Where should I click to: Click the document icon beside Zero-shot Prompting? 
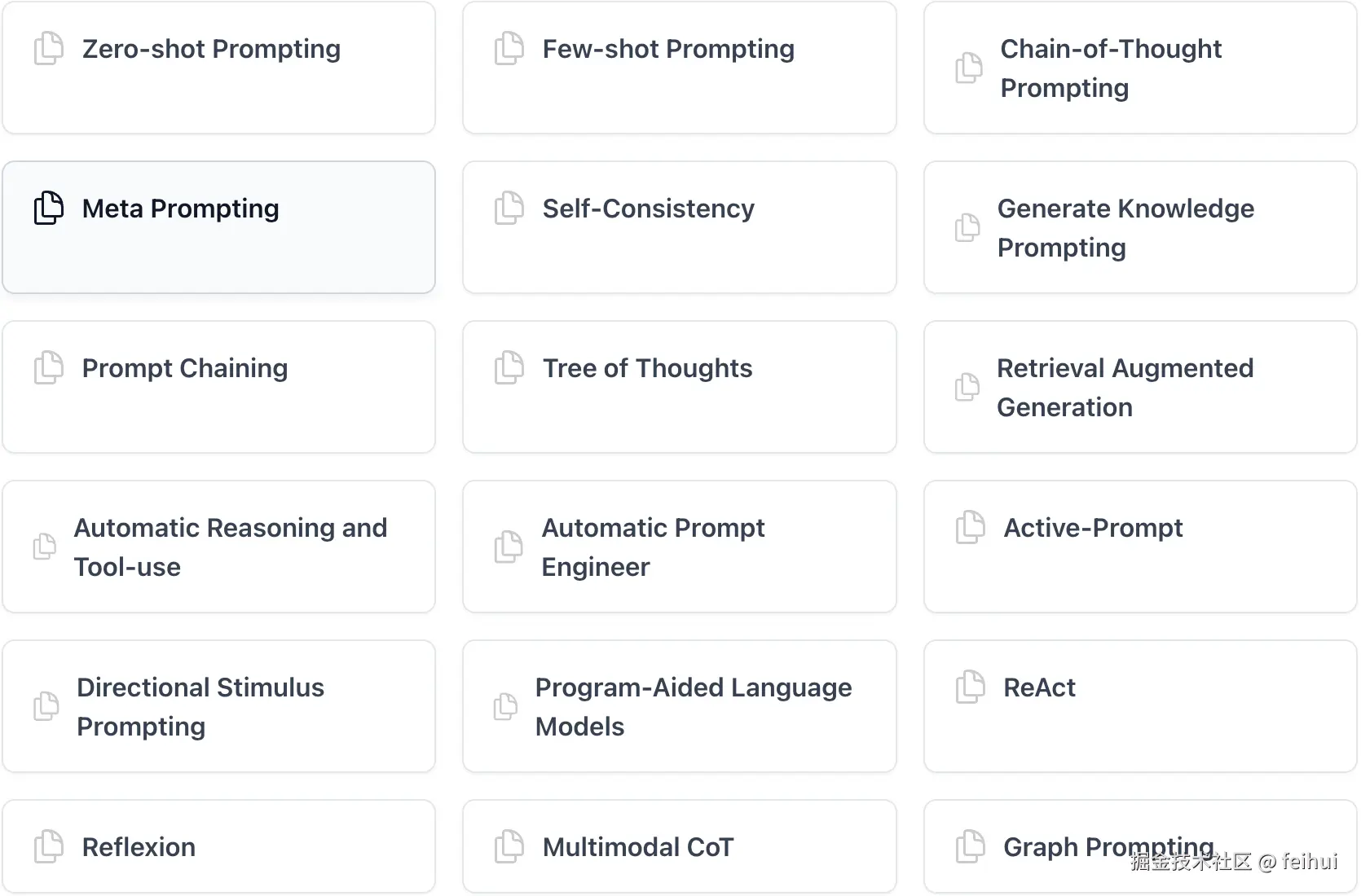(48, 49)
